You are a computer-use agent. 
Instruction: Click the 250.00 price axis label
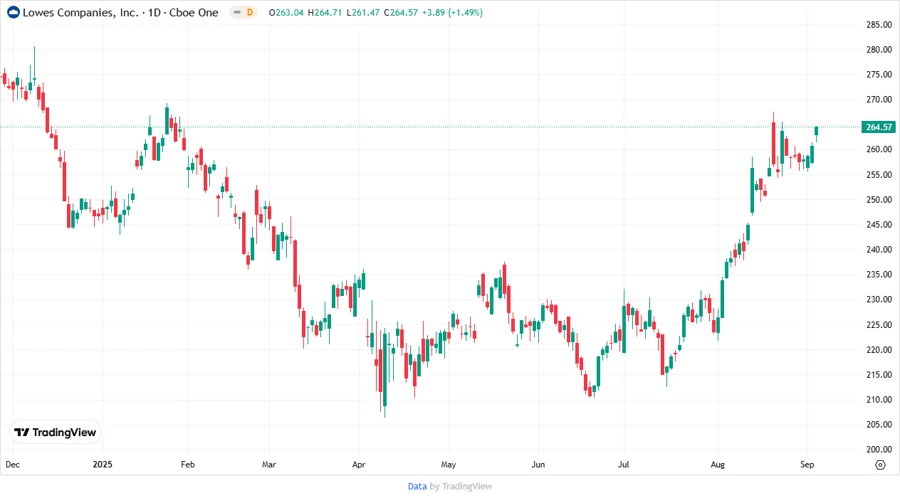879,200
